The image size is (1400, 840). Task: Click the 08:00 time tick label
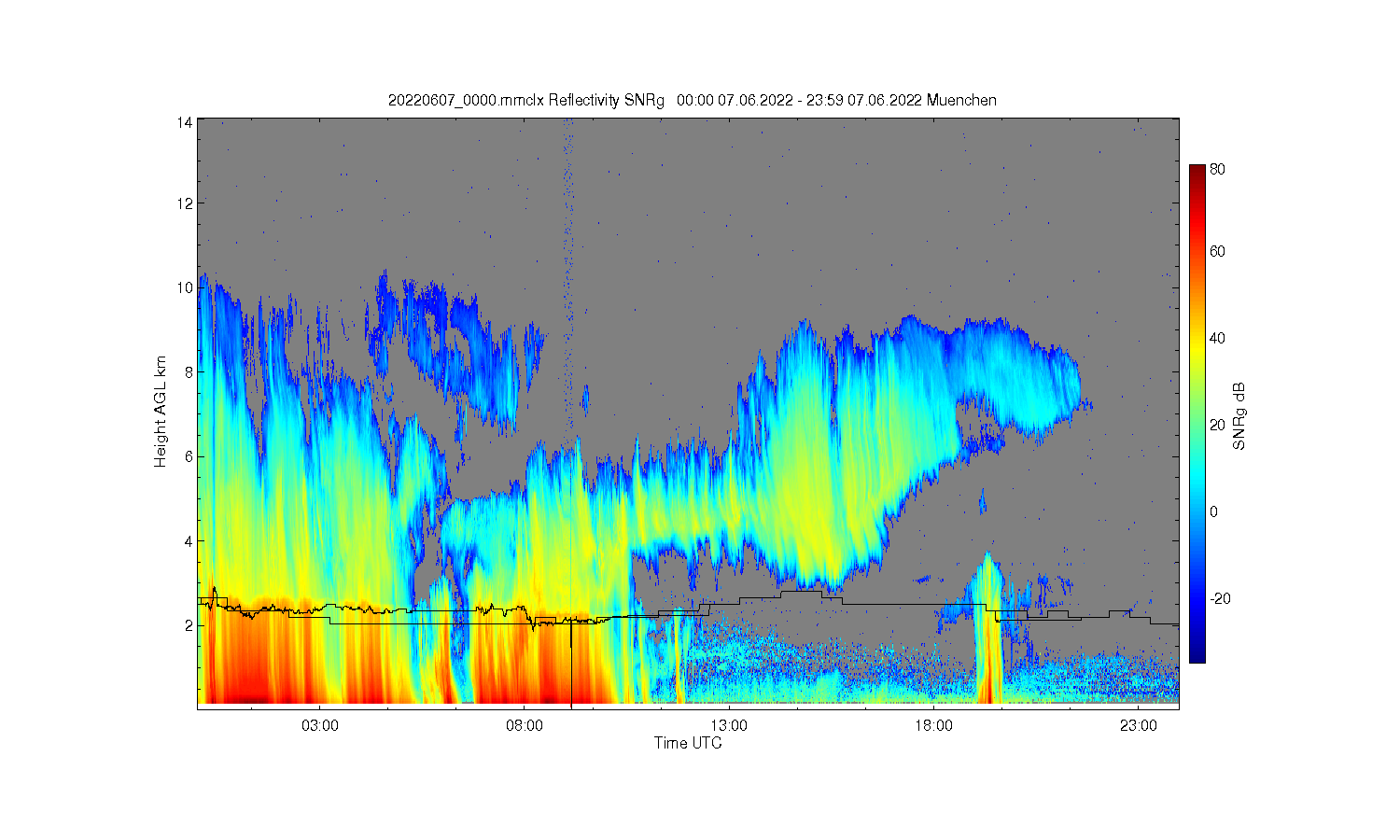coord(525,725)
